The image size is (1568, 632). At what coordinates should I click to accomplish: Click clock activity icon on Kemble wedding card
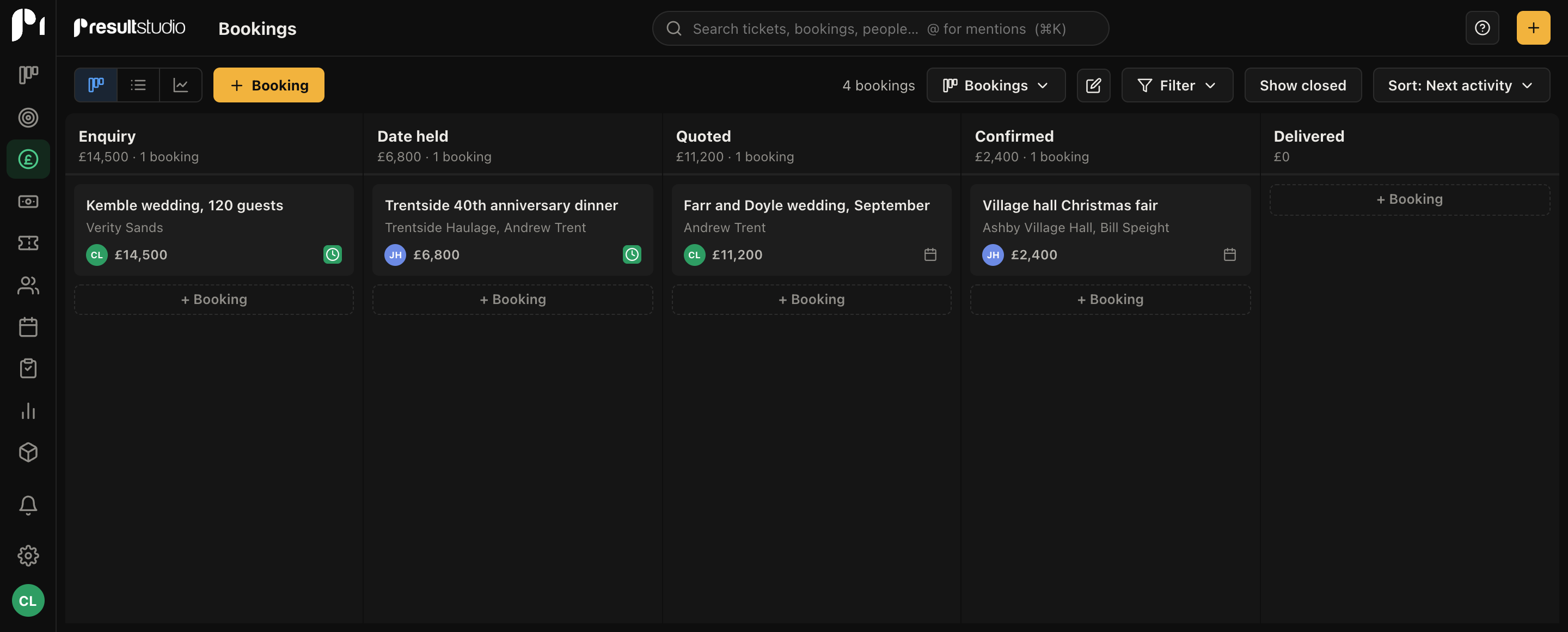click(x=332, y=254)
